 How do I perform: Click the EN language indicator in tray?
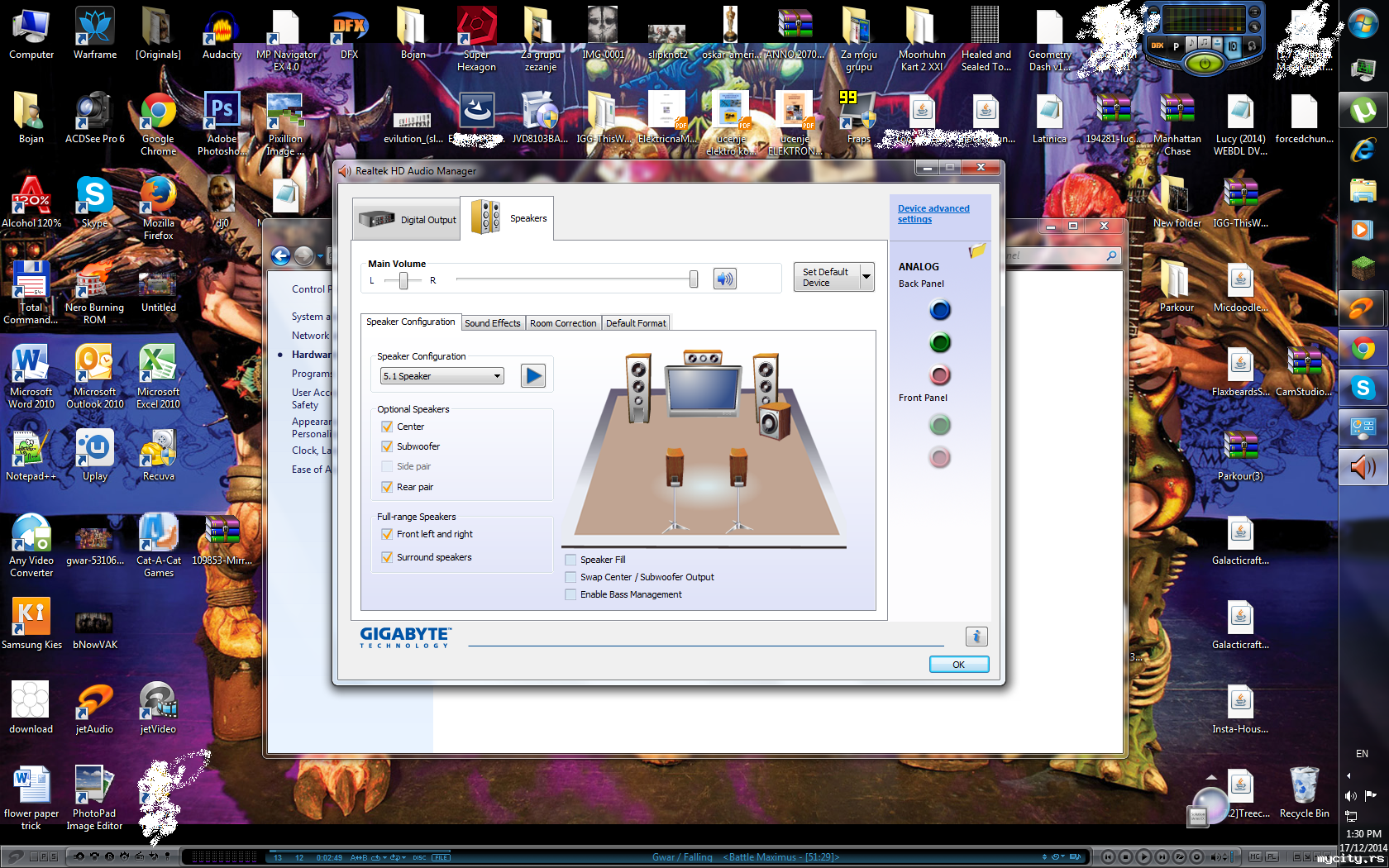click(x=1362, y=754)
